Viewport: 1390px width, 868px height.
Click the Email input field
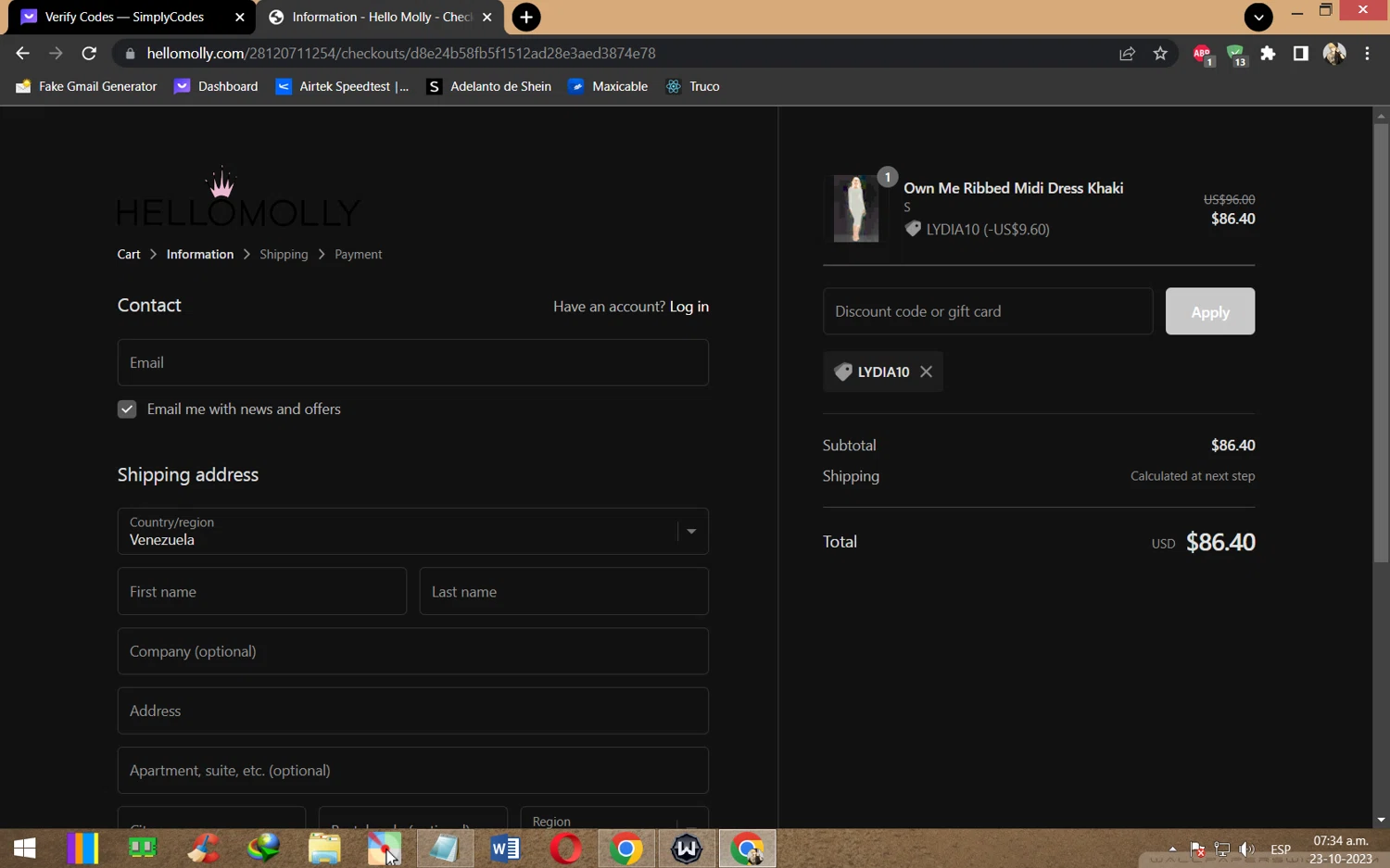[x=413, y=362]
